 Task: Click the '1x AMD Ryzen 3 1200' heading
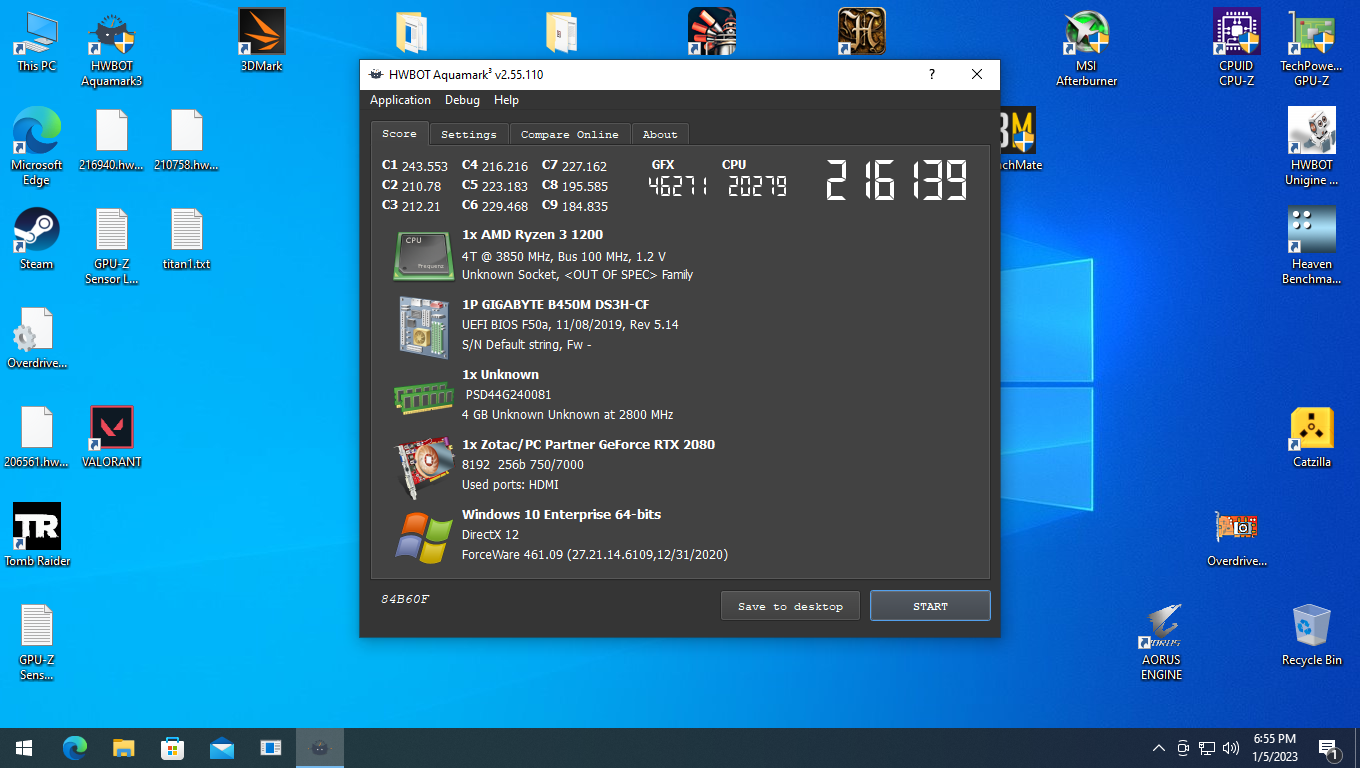(532, 235)
